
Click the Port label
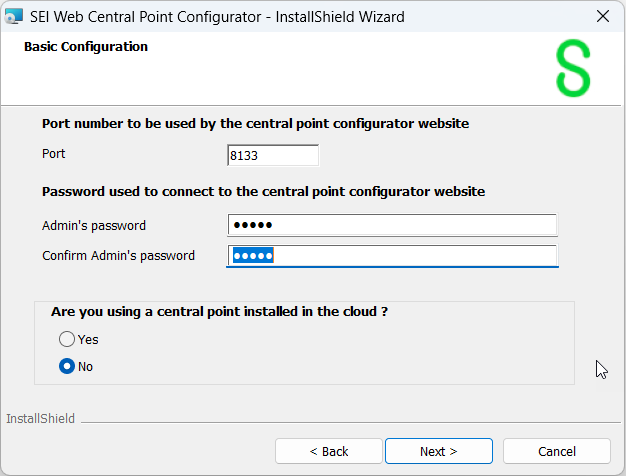(x=54, y=155)
